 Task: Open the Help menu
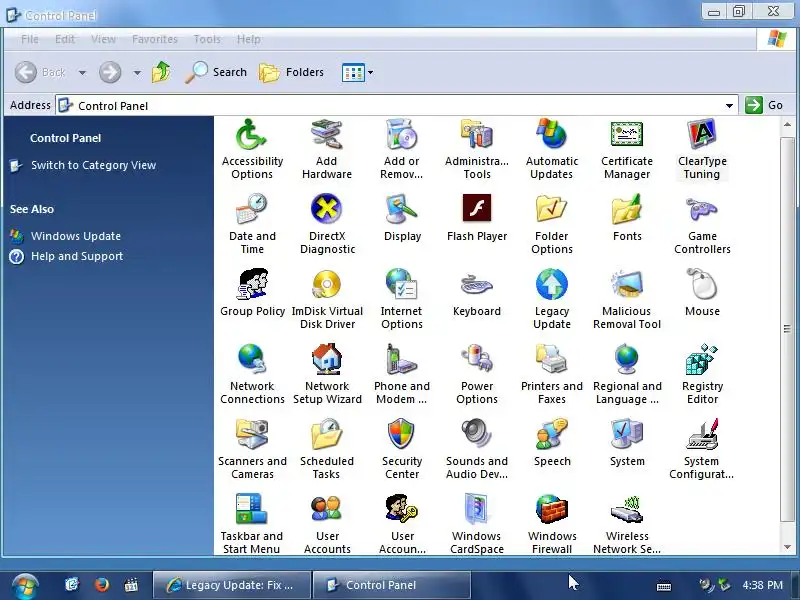pos(248,39)
